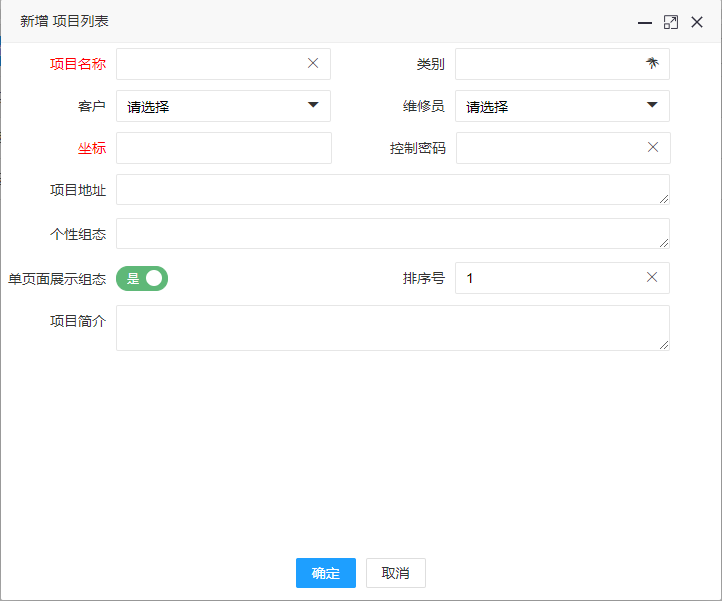This screenshot has width=722, height=601.
Task: Clear the 项目名称 field with its X icon
Action: pos(313,64)
